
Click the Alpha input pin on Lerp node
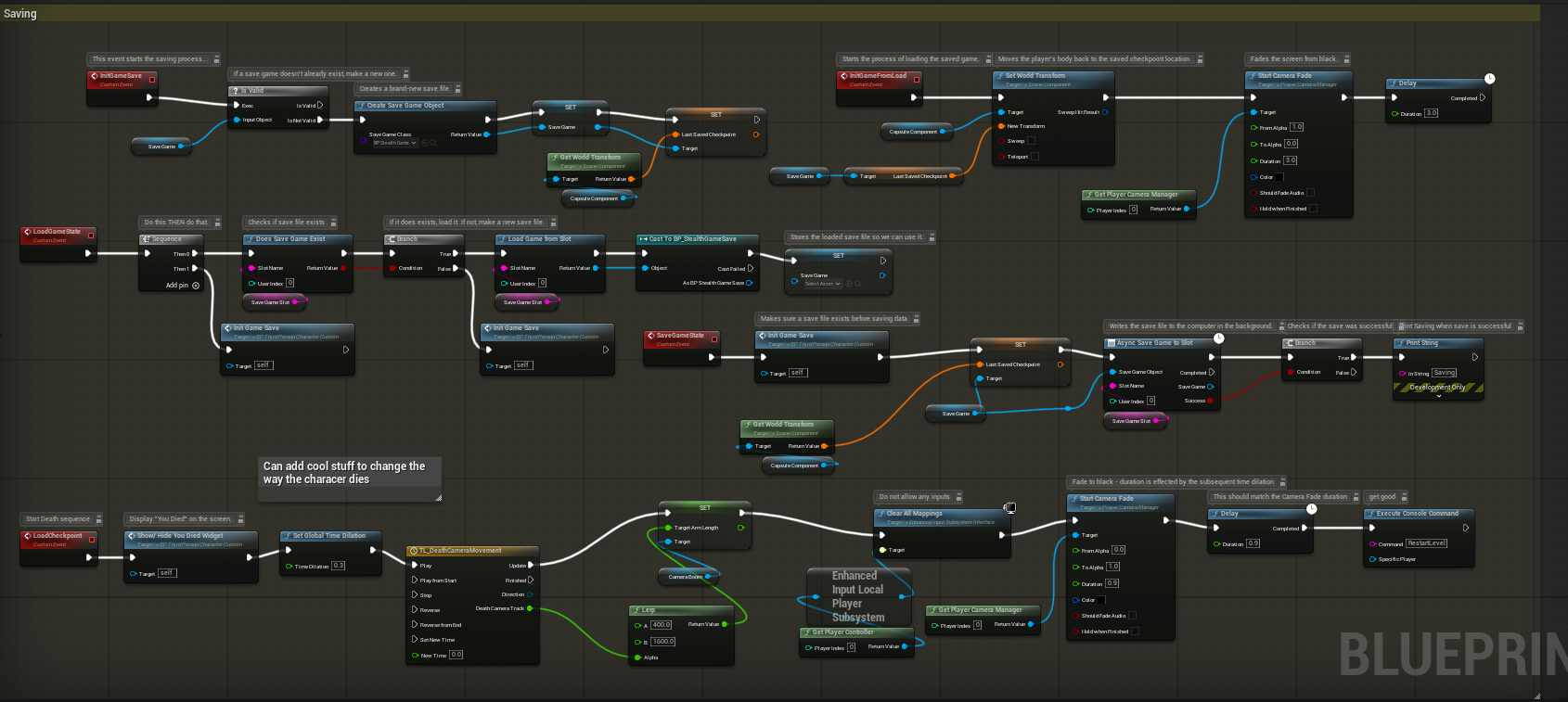637,657
